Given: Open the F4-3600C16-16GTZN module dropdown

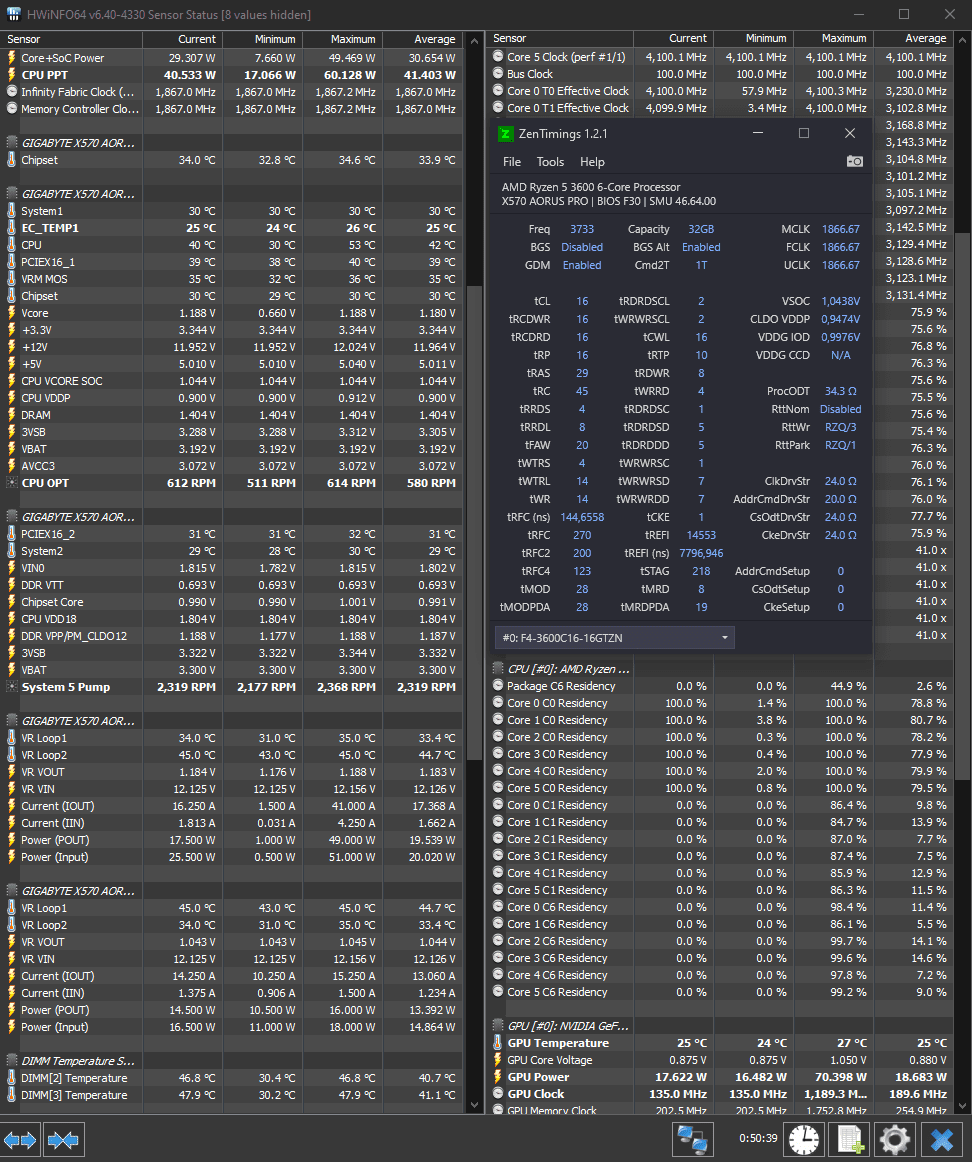Looking at the screenshot, I should click(x=614, y=637).
